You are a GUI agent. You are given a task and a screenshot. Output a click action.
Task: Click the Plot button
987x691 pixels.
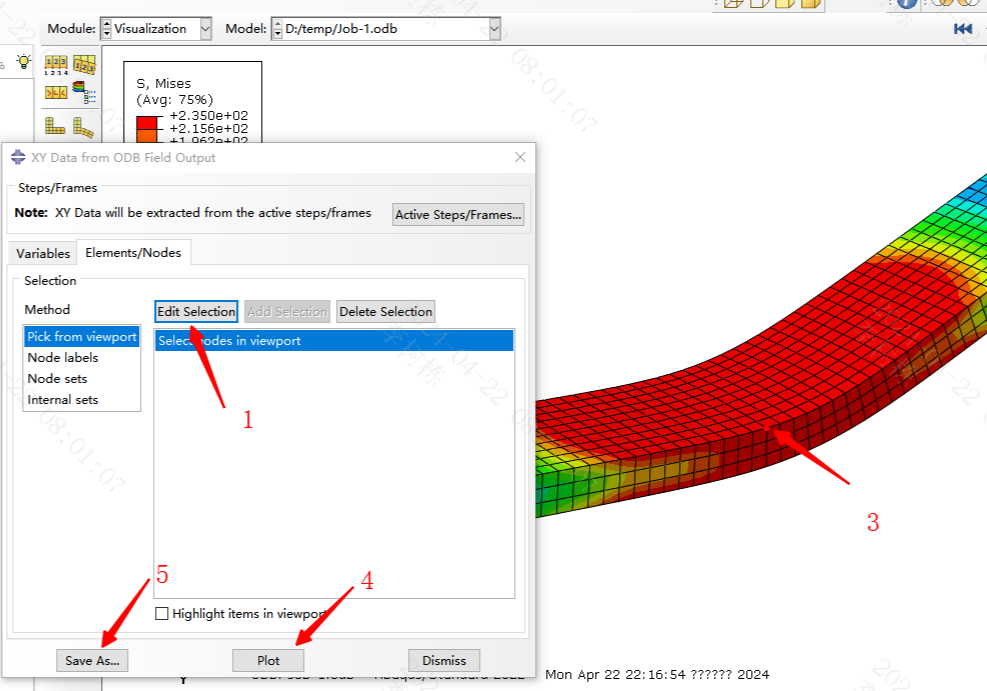(x=268, y=660)
